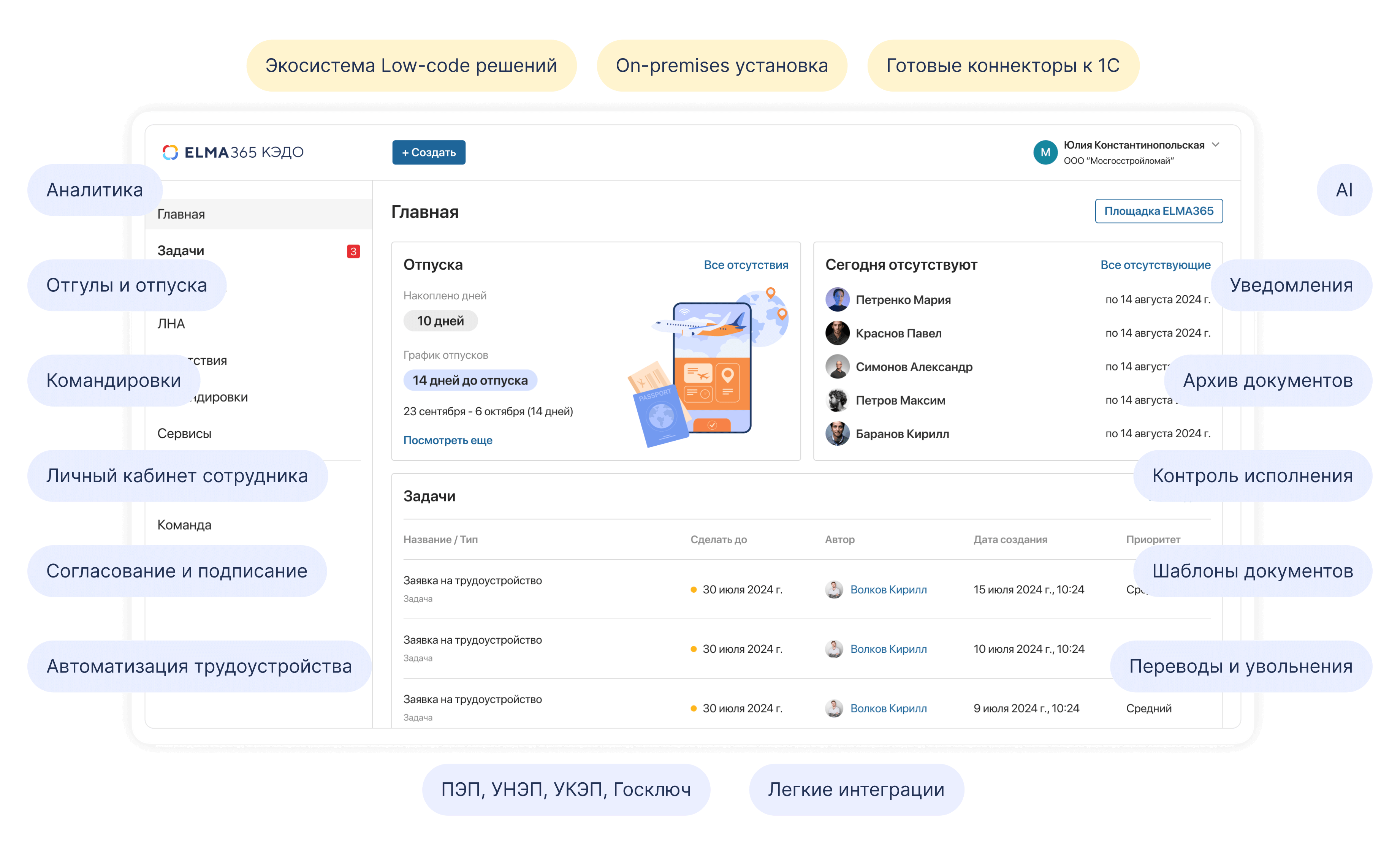The image size is (1400, 856).
Task: Open the Все отсутствия link
Action: point(746,265)
